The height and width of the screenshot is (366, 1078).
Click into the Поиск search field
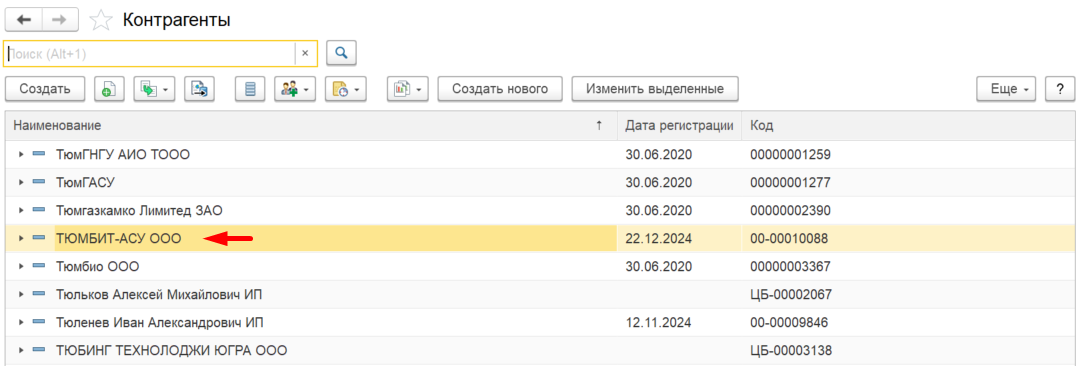[x=150, y=53]
